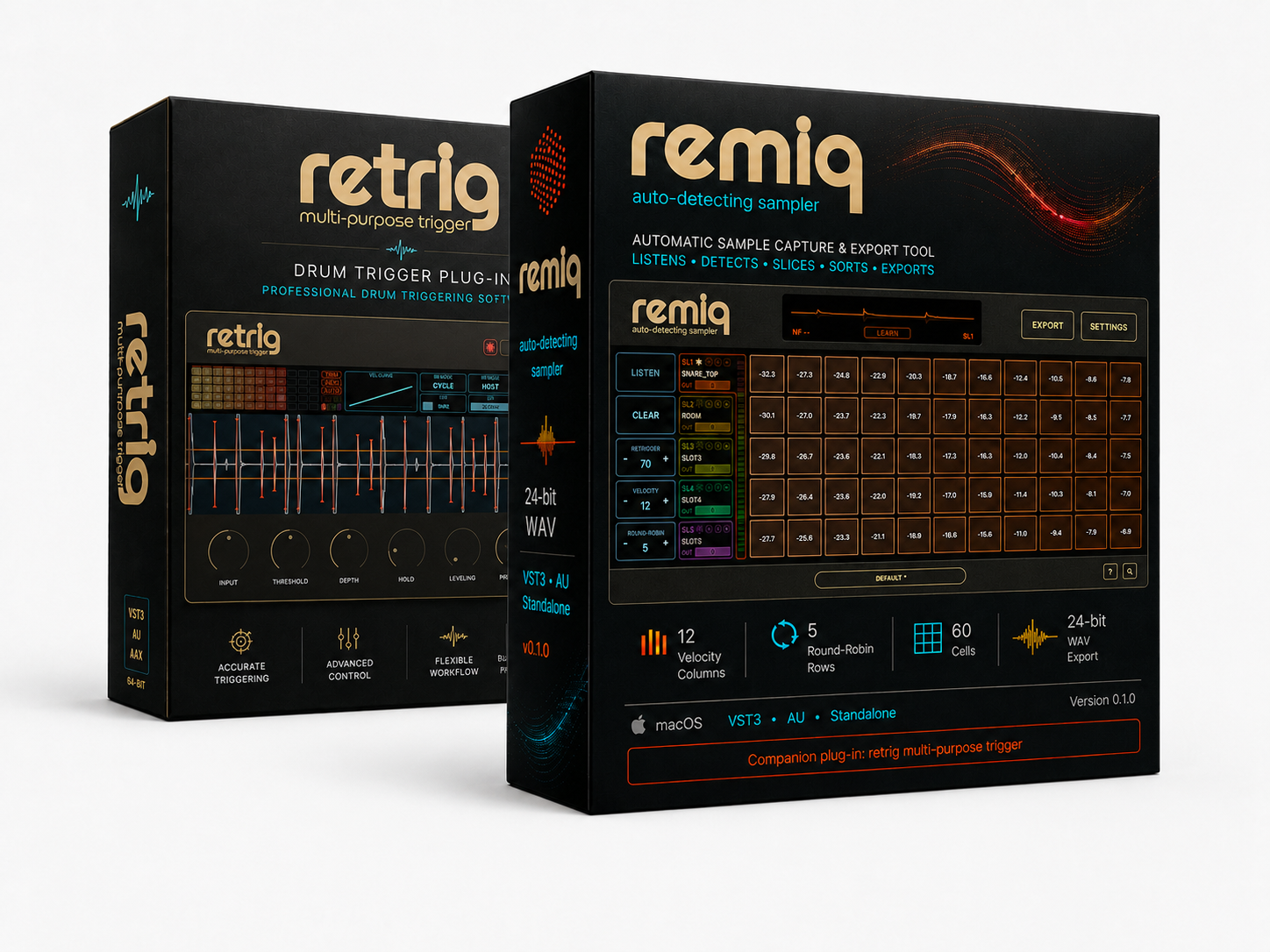Click the retrig THRESHOLD knob

point(289,551)
